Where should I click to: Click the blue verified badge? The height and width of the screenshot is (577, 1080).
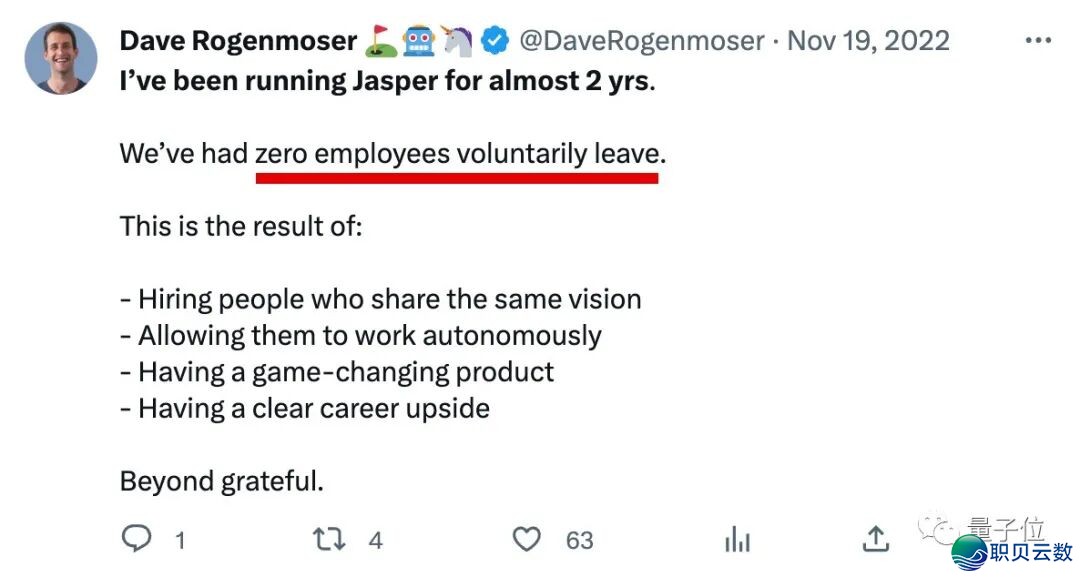click(x=494, y=41)
